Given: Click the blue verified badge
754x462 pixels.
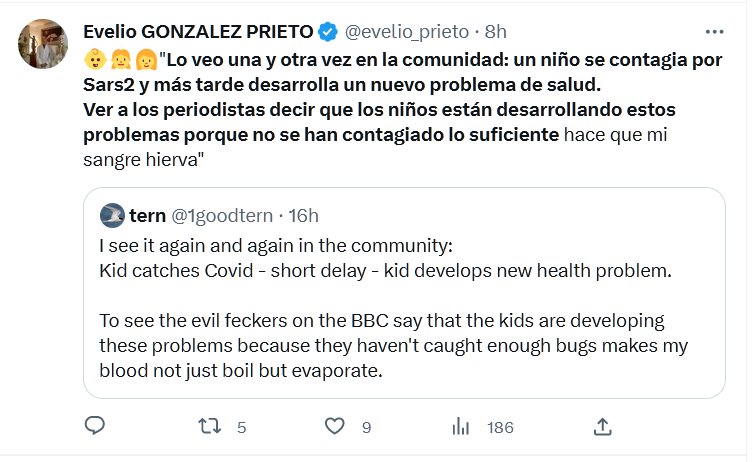Looking at the screenshot, I should coord(328,32).
